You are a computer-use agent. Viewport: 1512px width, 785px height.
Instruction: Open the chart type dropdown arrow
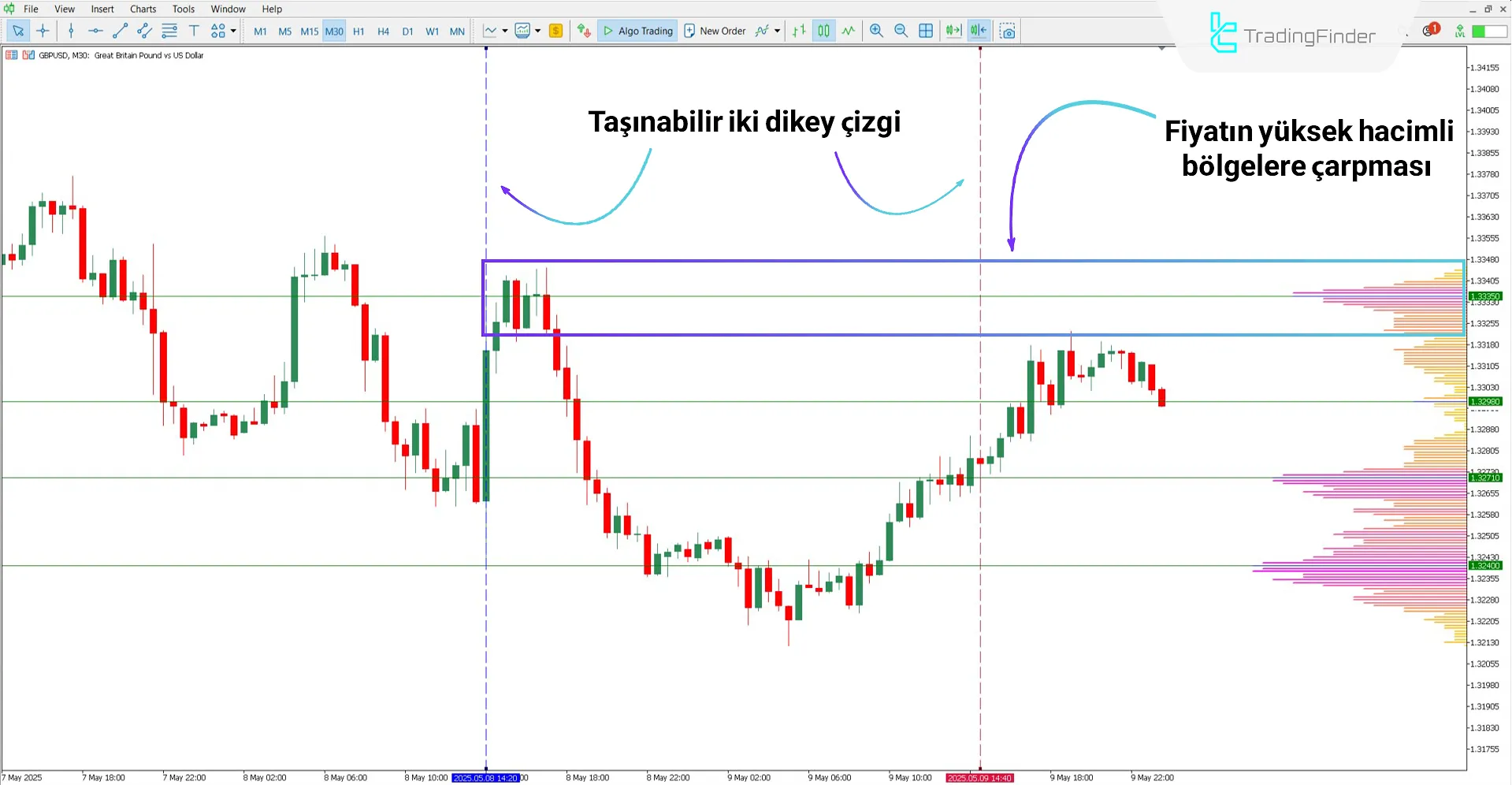click(504, 31)
